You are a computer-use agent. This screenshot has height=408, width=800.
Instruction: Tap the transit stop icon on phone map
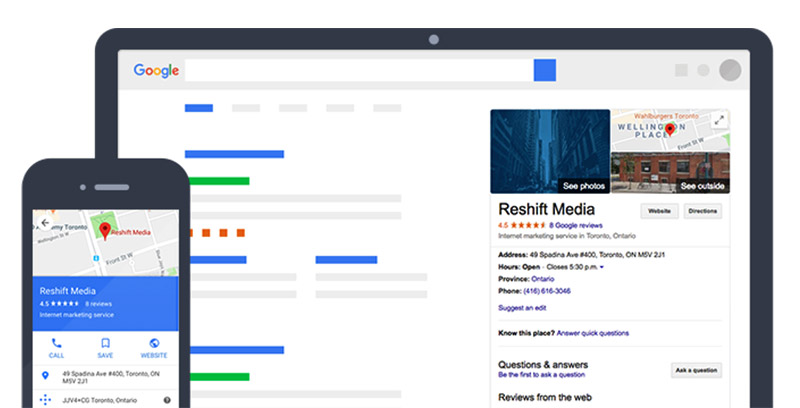tap(96, 259)
